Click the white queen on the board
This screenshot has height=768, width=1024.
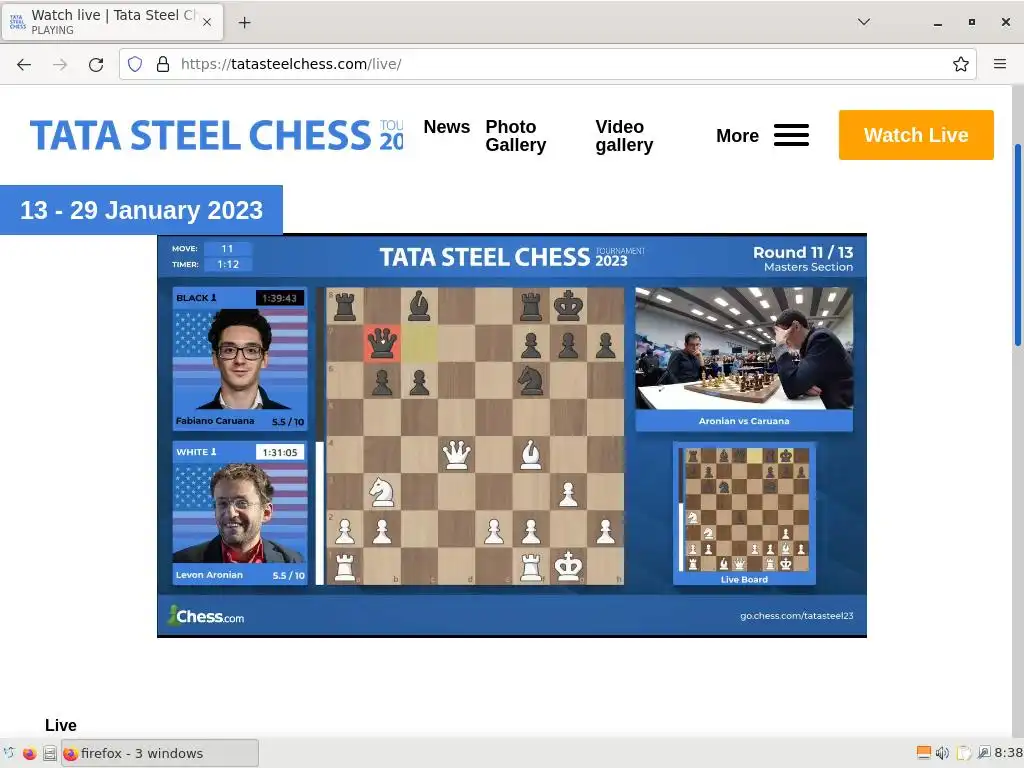click(456, 455)
